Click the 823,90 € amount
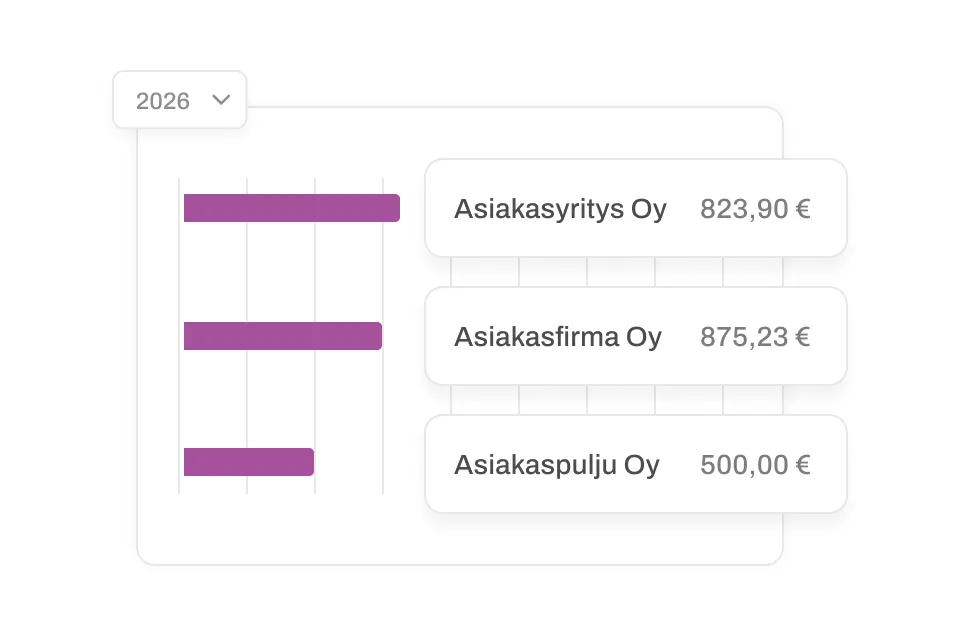 (757, 209)
